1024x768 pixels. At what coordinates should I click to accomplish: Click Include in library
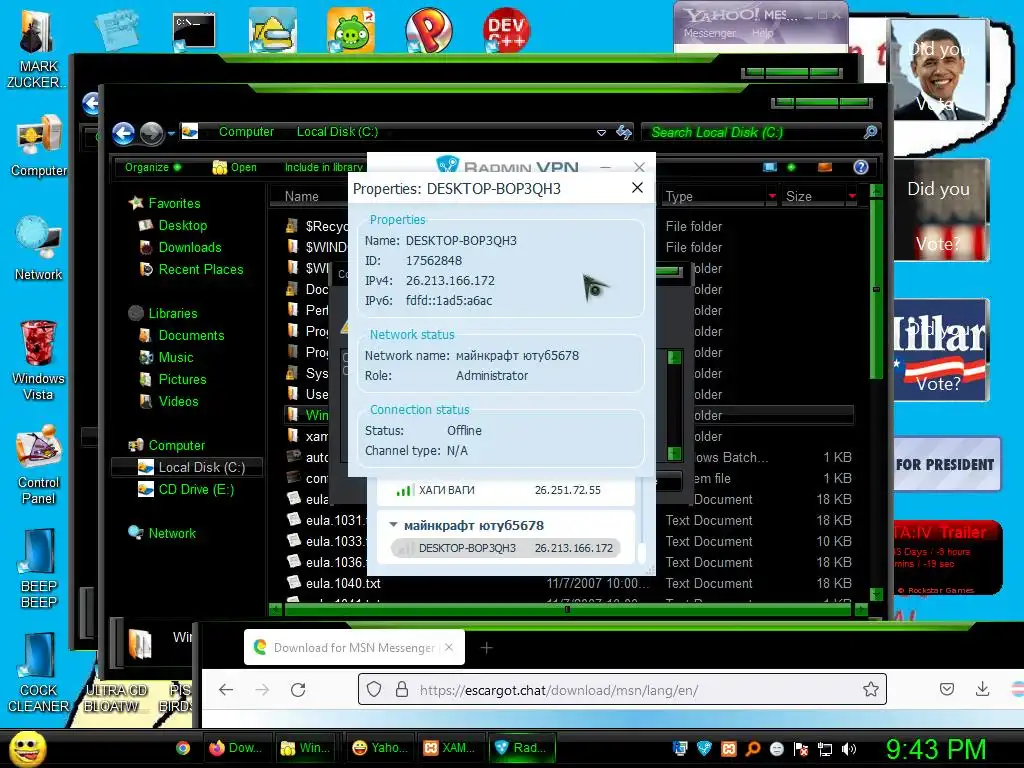pos(323,167)
